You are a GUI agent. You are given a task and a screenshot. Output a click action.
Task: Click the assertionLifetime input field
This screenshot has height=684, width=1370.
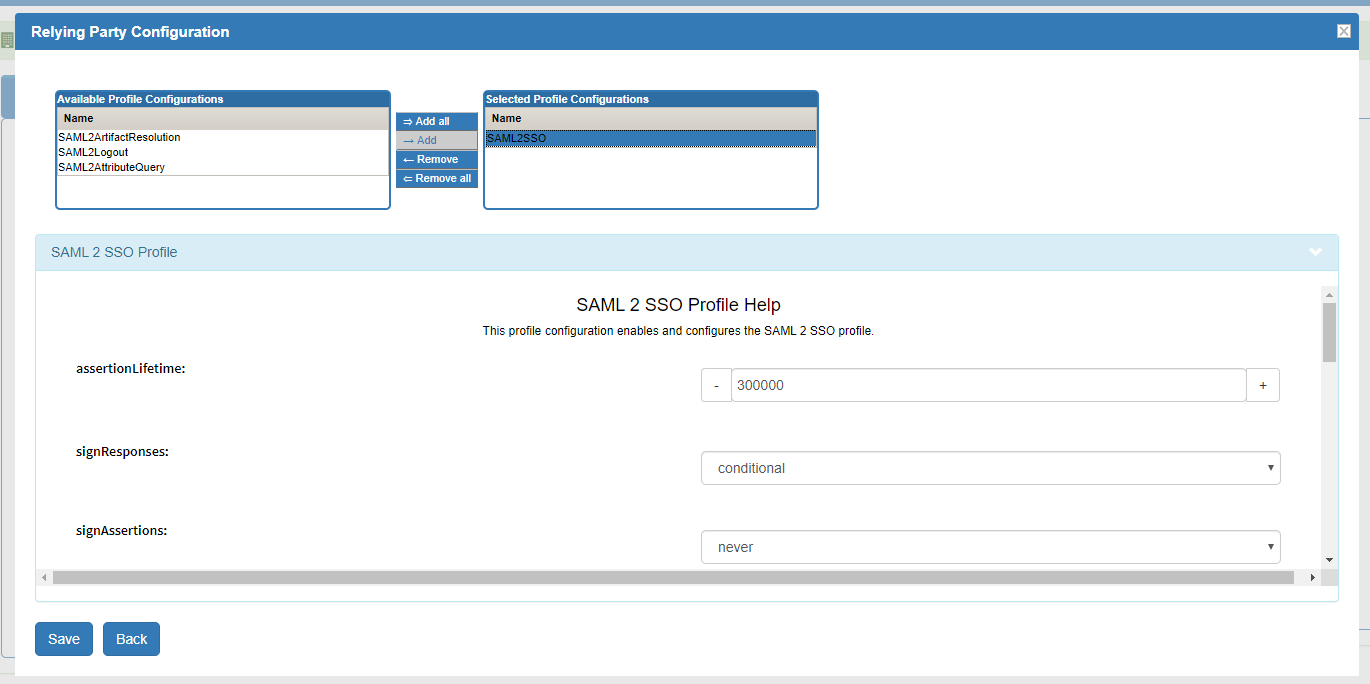[x=988, y=385]
